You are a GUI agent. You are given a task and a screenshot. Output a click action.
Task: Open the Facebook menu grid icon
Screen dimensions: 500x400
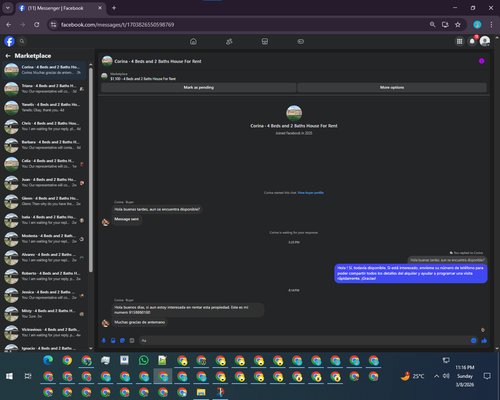tap(459, 41)
